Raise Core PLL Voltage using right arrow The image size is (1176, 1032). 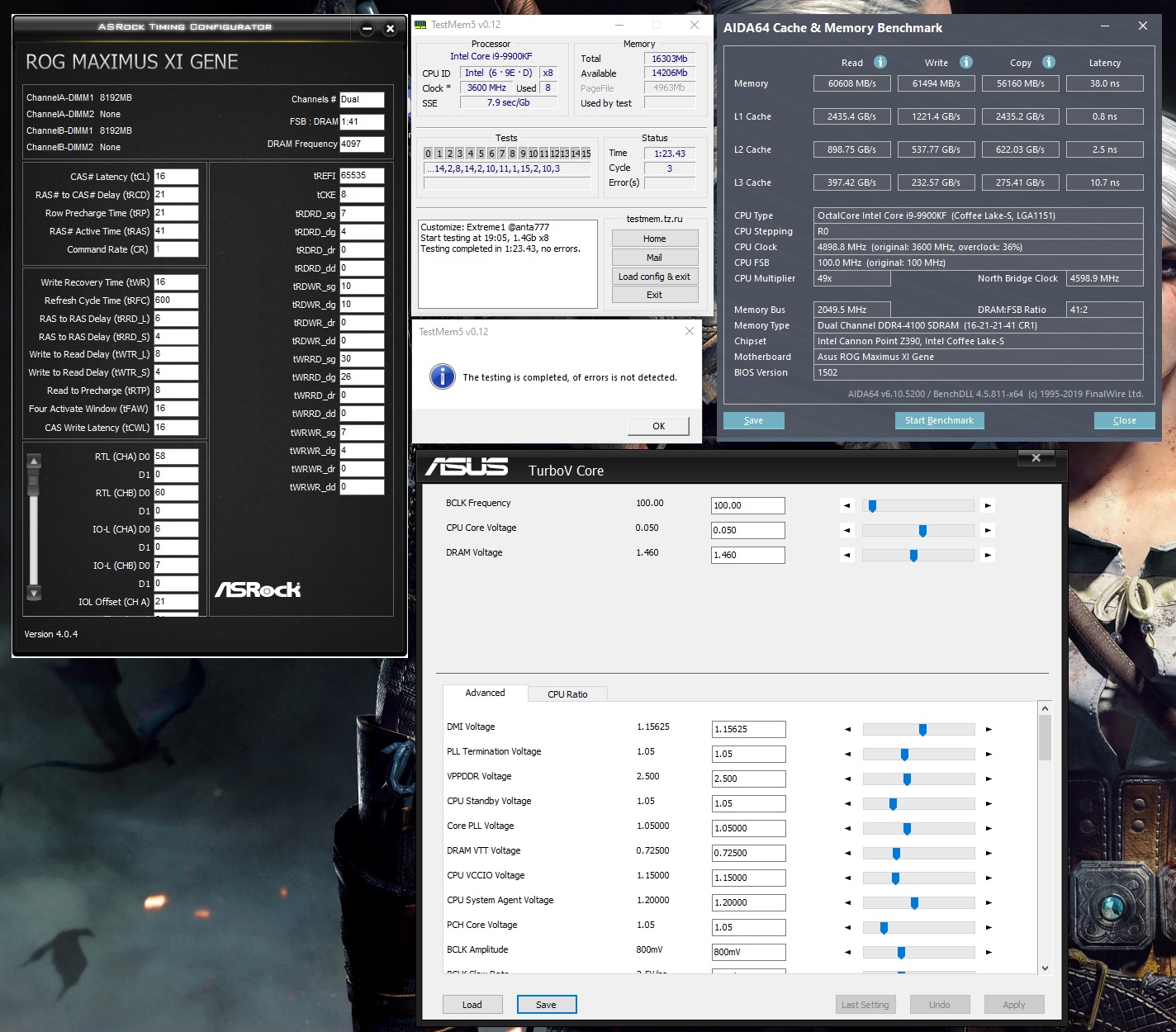pos(989,828)
